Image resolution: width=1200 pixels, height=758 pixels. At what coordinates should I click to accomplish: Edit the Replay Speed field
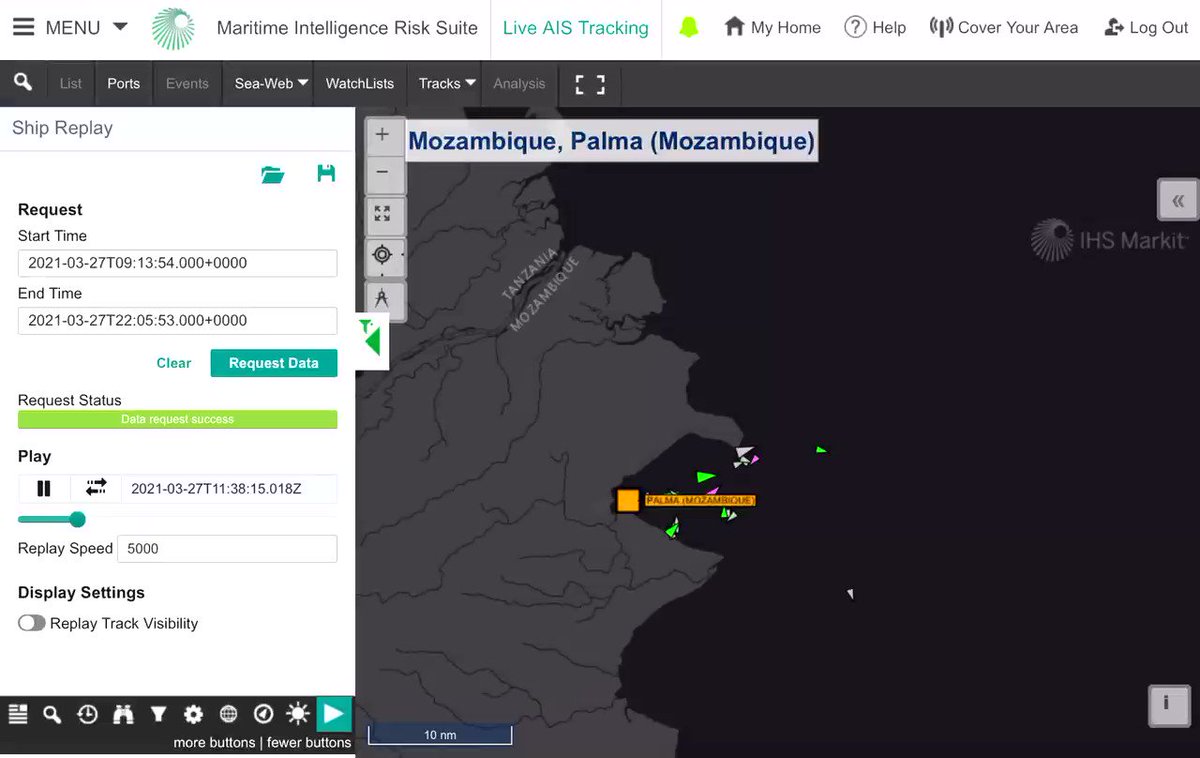[227, 548]
